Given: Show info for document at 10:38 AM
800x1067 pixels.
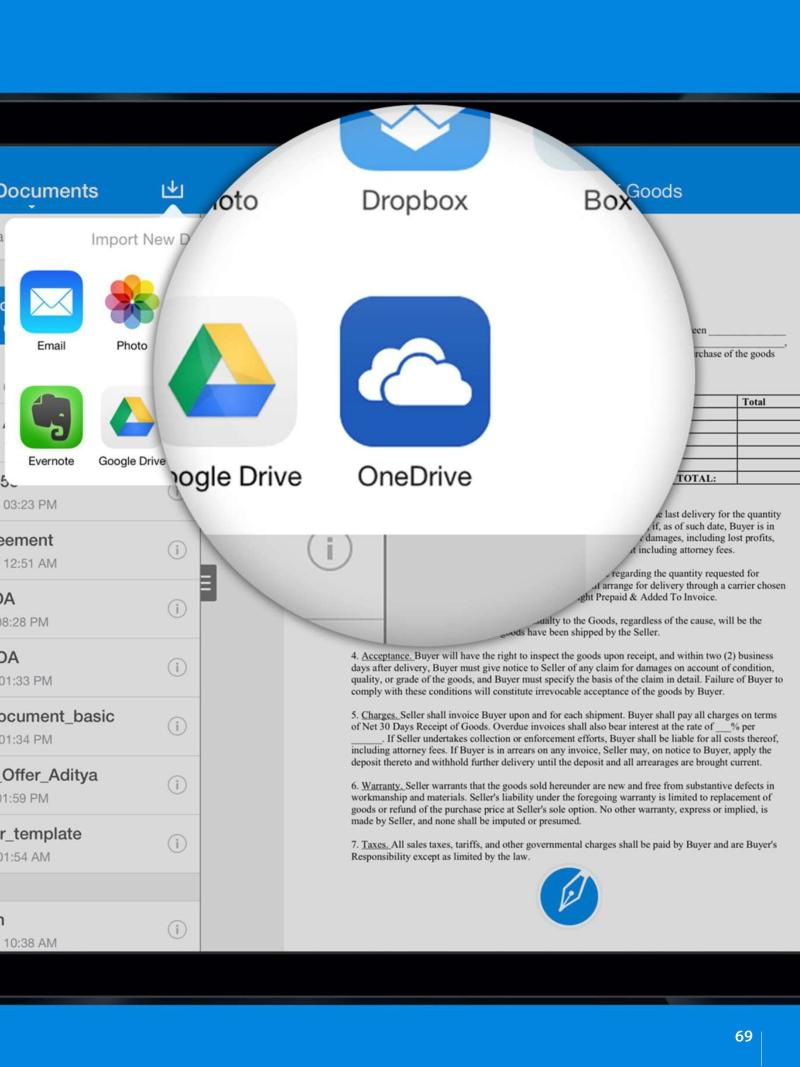Looking at the screenshot, I should [x=177, y=929].
